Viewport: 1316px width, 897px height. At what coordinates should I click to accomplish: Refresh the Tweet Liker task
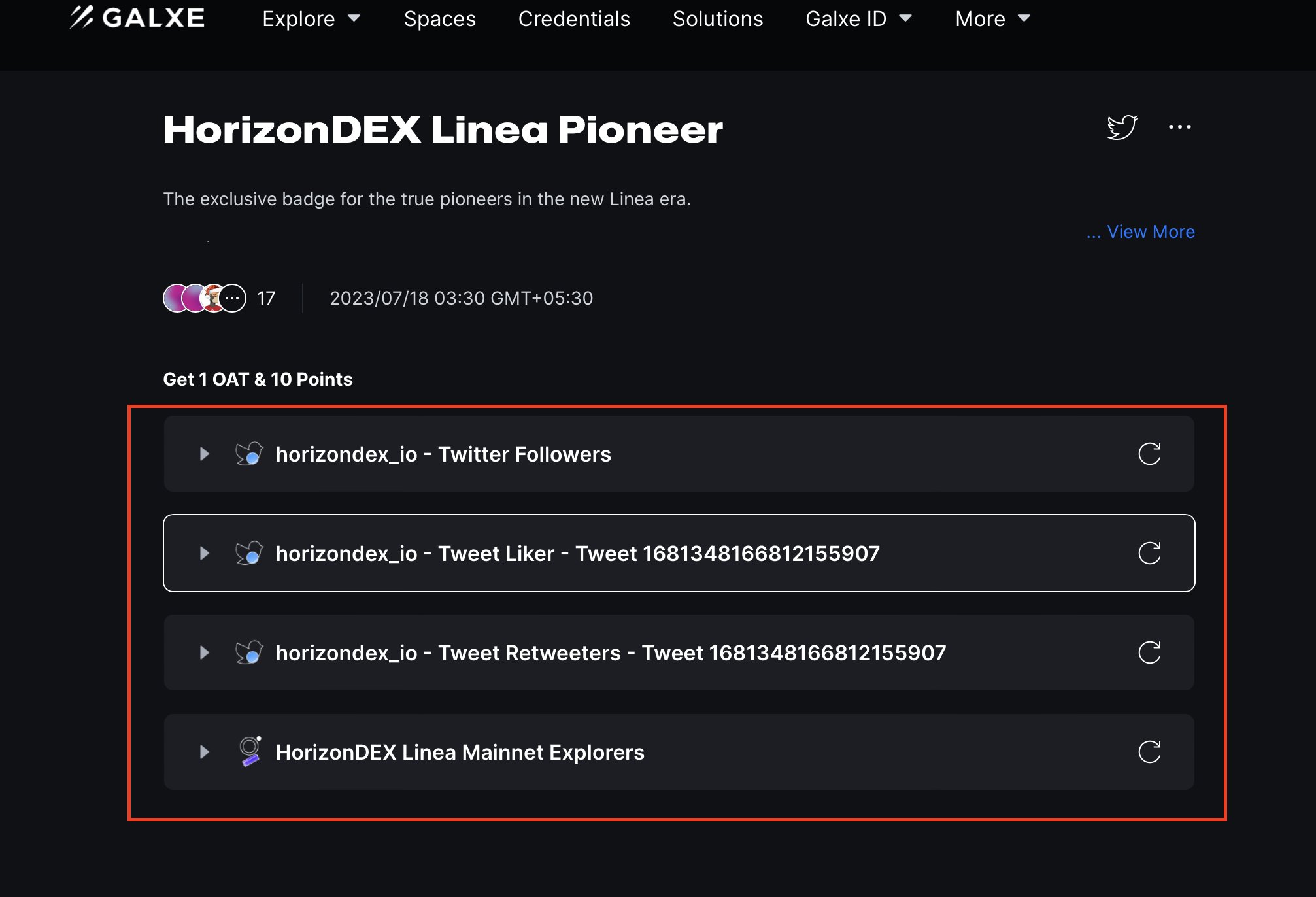pyautogui.click(x=1149, y=553)
